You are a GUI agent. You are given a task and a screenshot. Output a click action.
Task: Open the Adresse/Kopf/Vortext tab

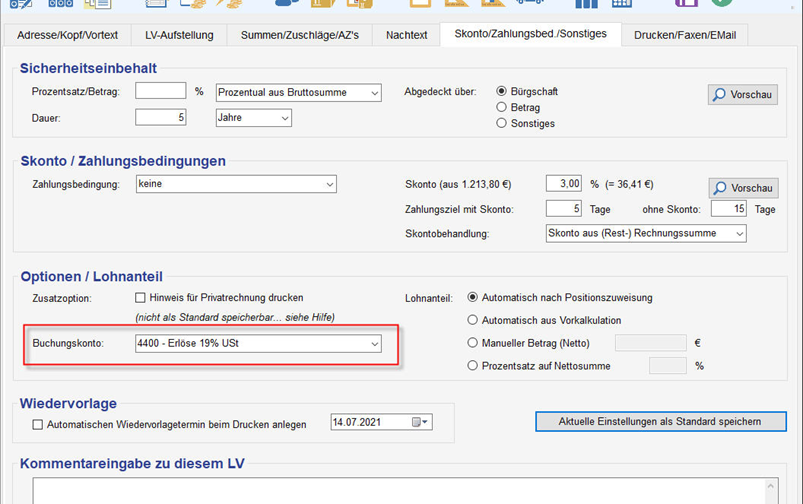point(68,35)
